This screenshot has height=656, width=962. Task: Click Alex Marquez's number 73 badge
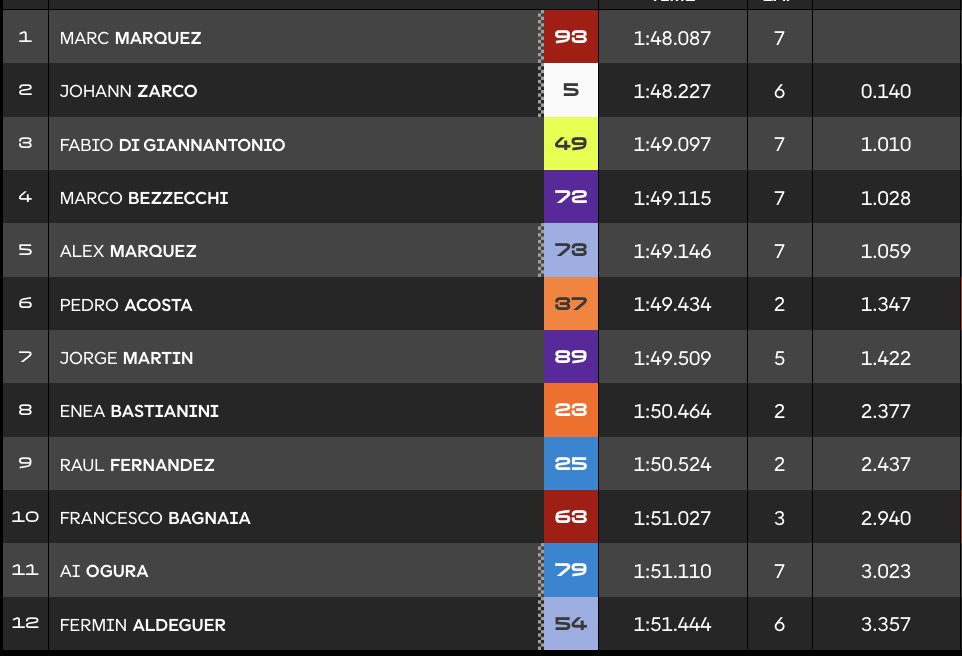point(571,251)
